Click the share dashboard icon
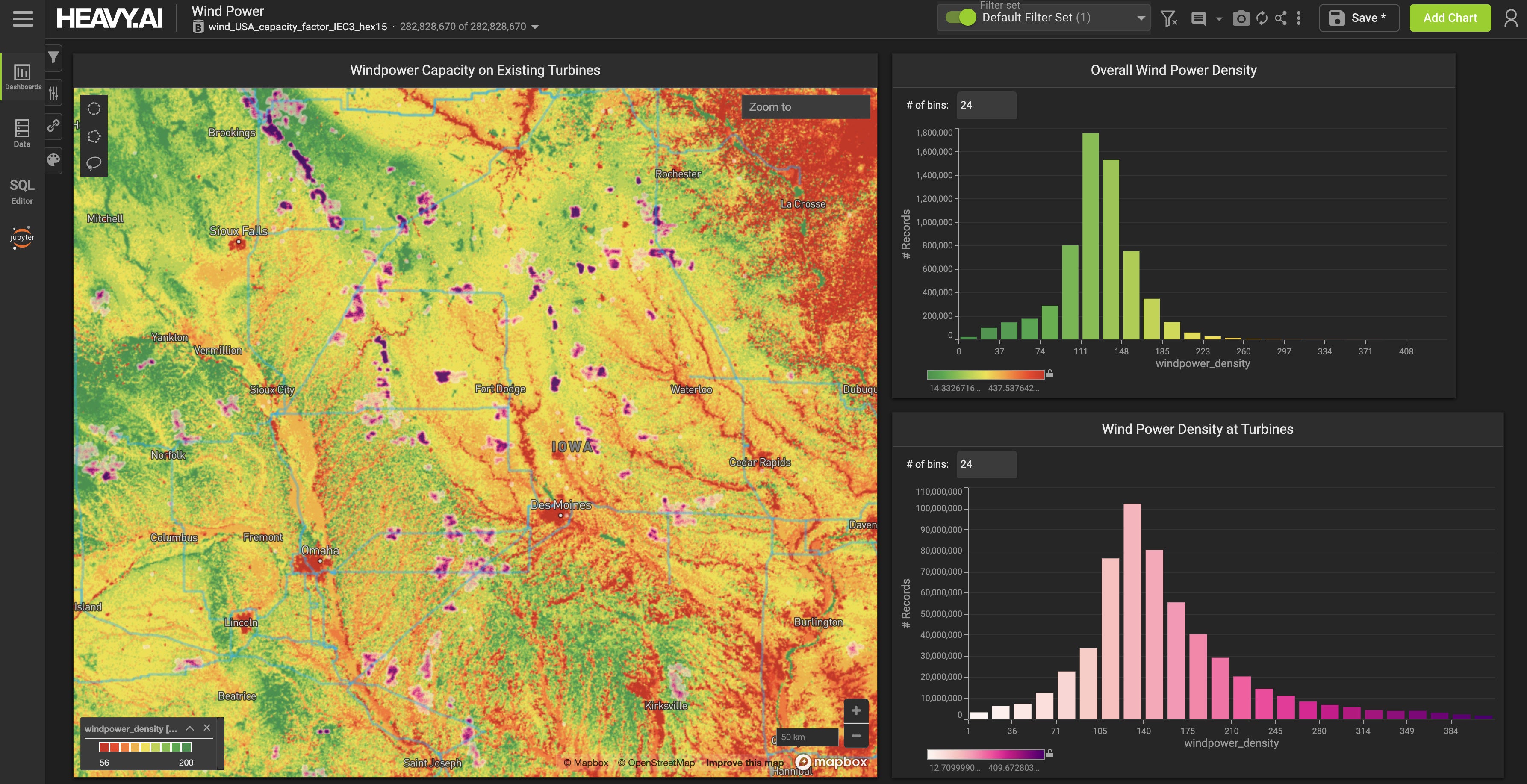 (1280, 18)
